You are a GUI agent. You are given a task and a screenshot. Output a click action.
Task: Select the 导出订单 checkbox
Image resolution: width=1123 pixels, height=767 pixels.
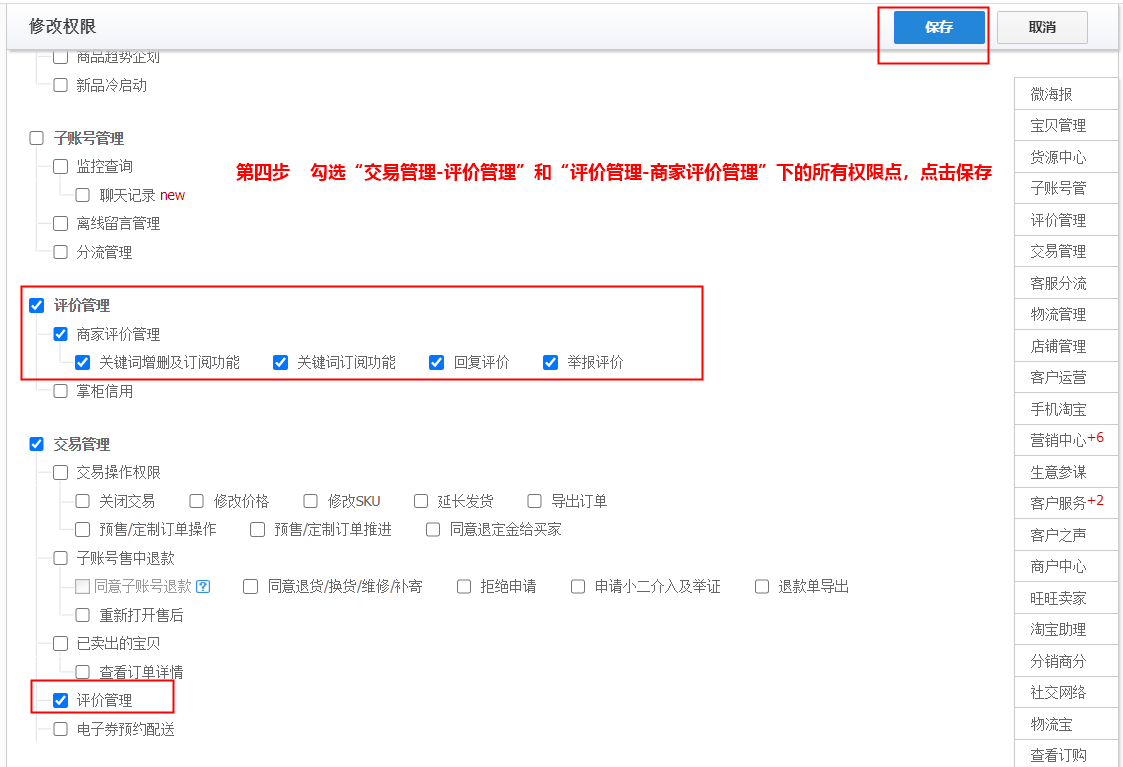[x=535, y=501]
